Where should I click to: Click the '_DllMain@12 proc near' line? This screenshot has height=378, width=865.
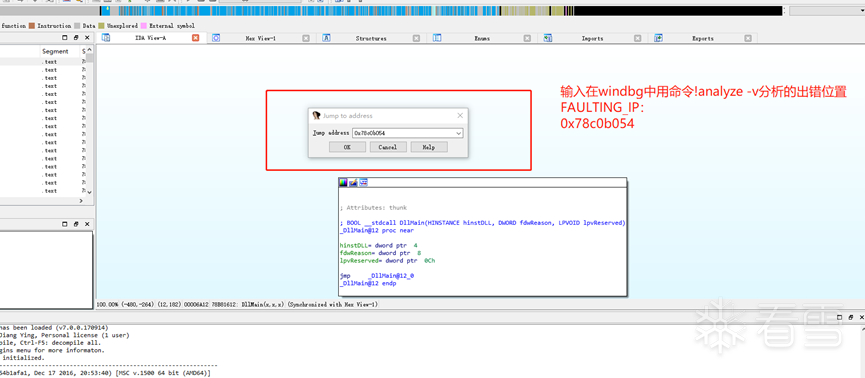377,231
